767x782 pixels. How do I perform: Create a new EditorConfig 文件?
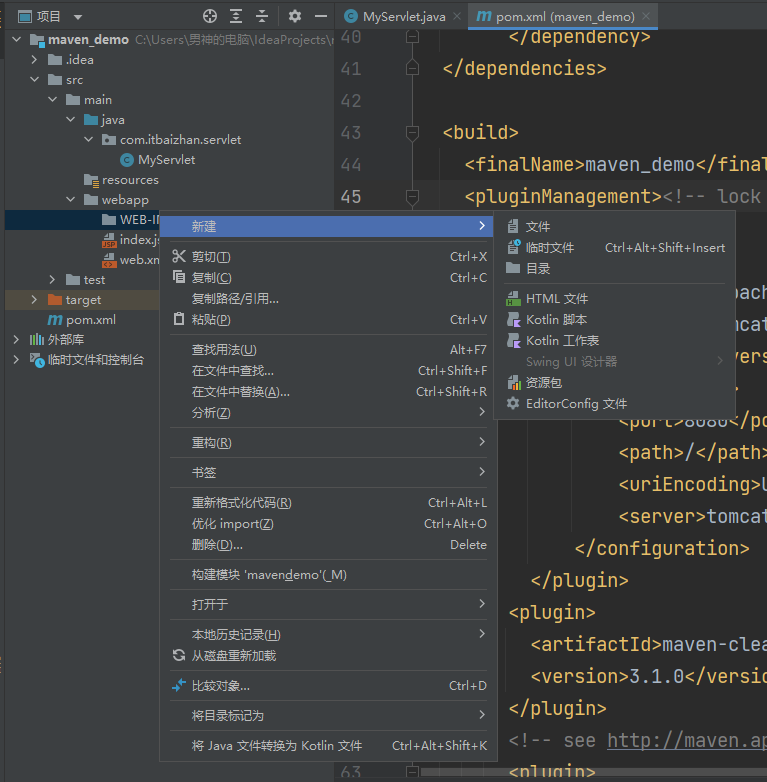615,403
